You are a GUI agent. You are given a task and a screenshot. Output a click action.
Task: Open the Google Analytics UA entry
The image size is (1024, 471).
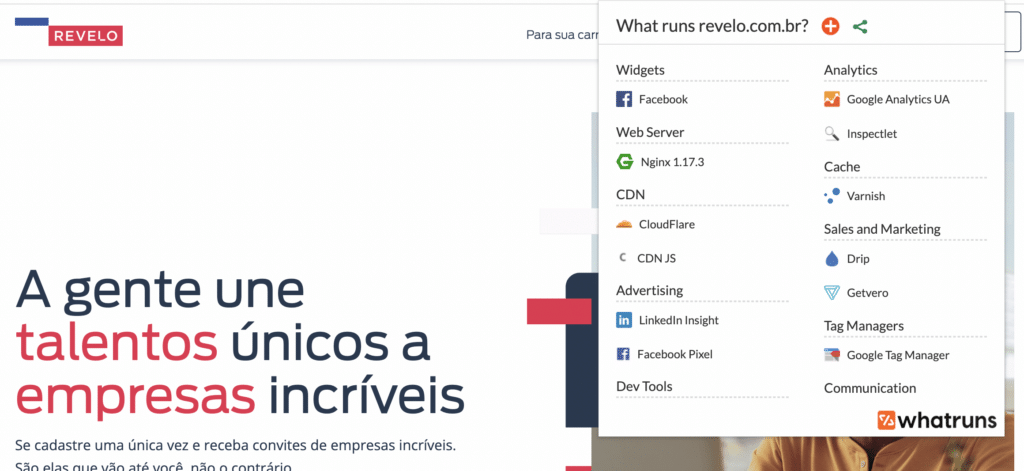pos(898,99)
